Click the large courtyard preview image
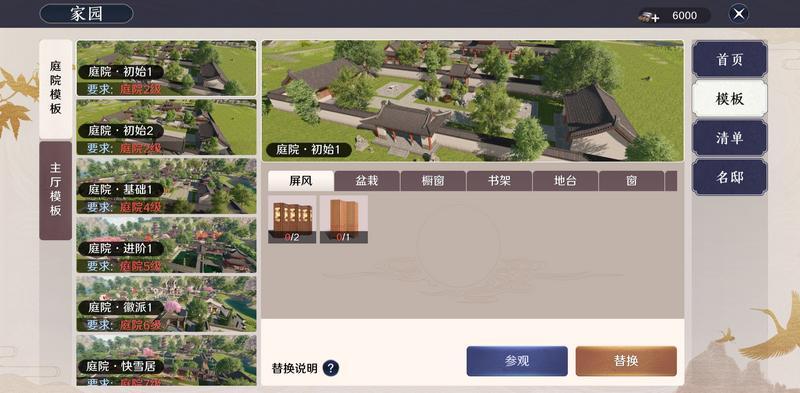This screenshot has width=800, height=393. click(x=472, y=101)
